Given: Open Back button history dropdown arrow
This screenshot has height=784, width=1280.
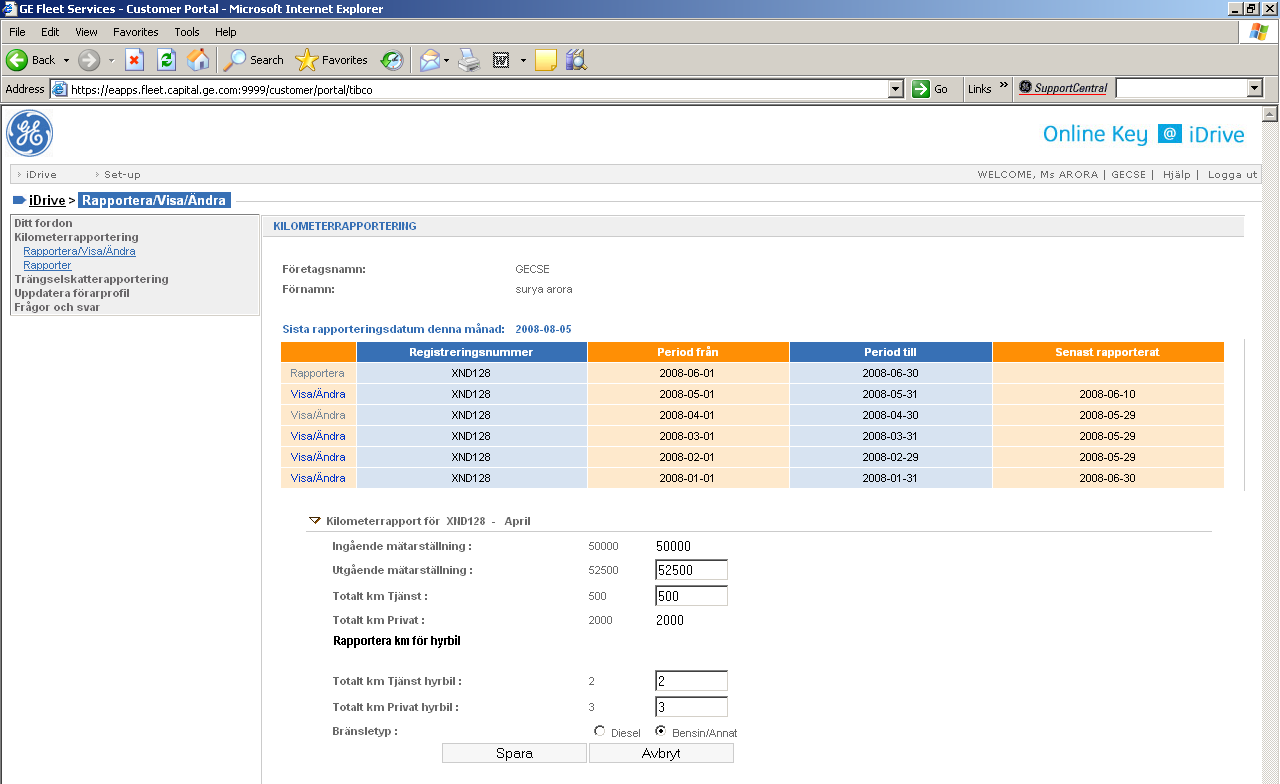Looking at the screenshot, I should click(67, 60).
